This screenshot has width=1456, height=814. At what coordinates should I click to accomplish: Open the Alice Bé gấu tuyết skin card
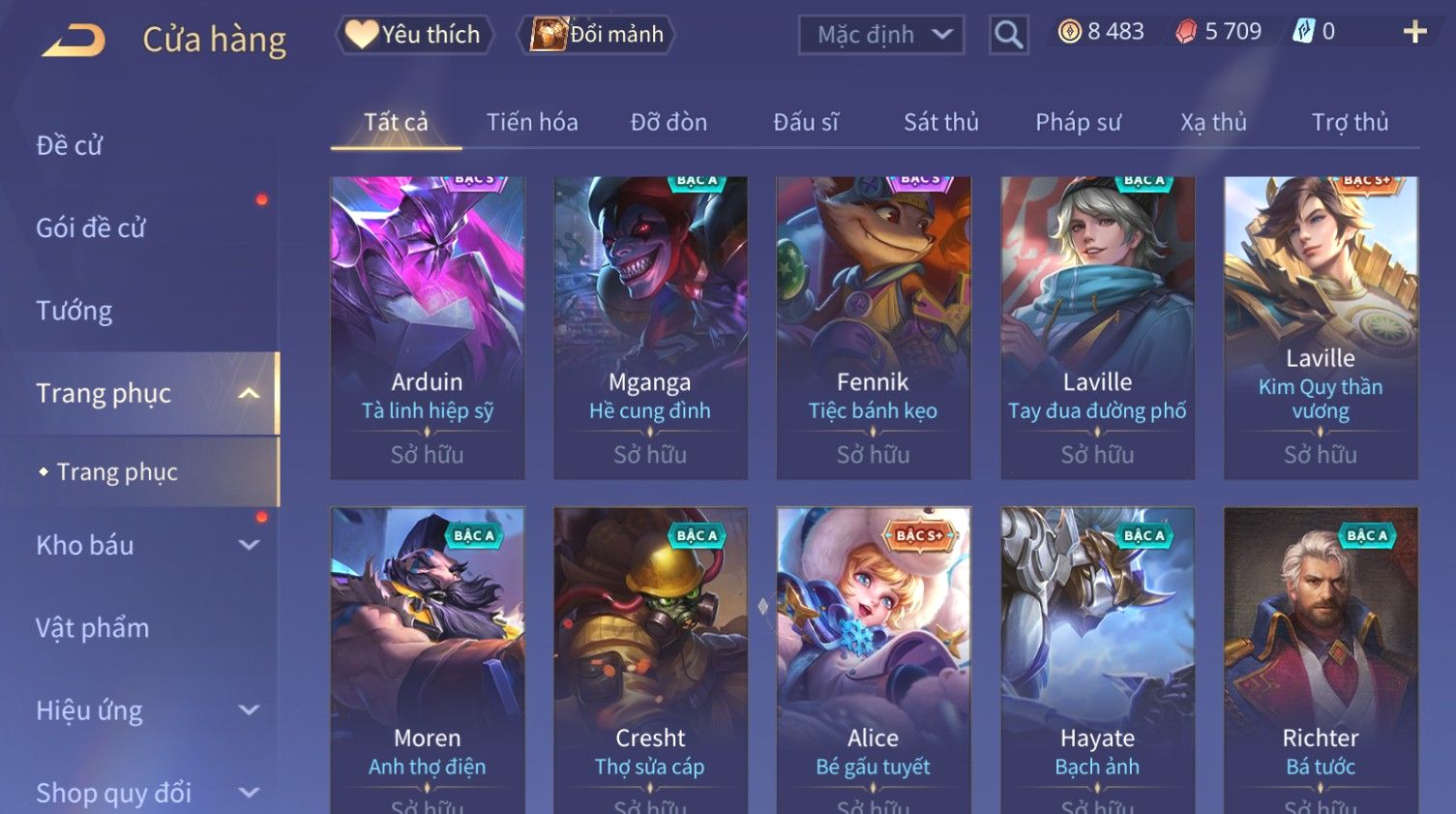[874, 660]
